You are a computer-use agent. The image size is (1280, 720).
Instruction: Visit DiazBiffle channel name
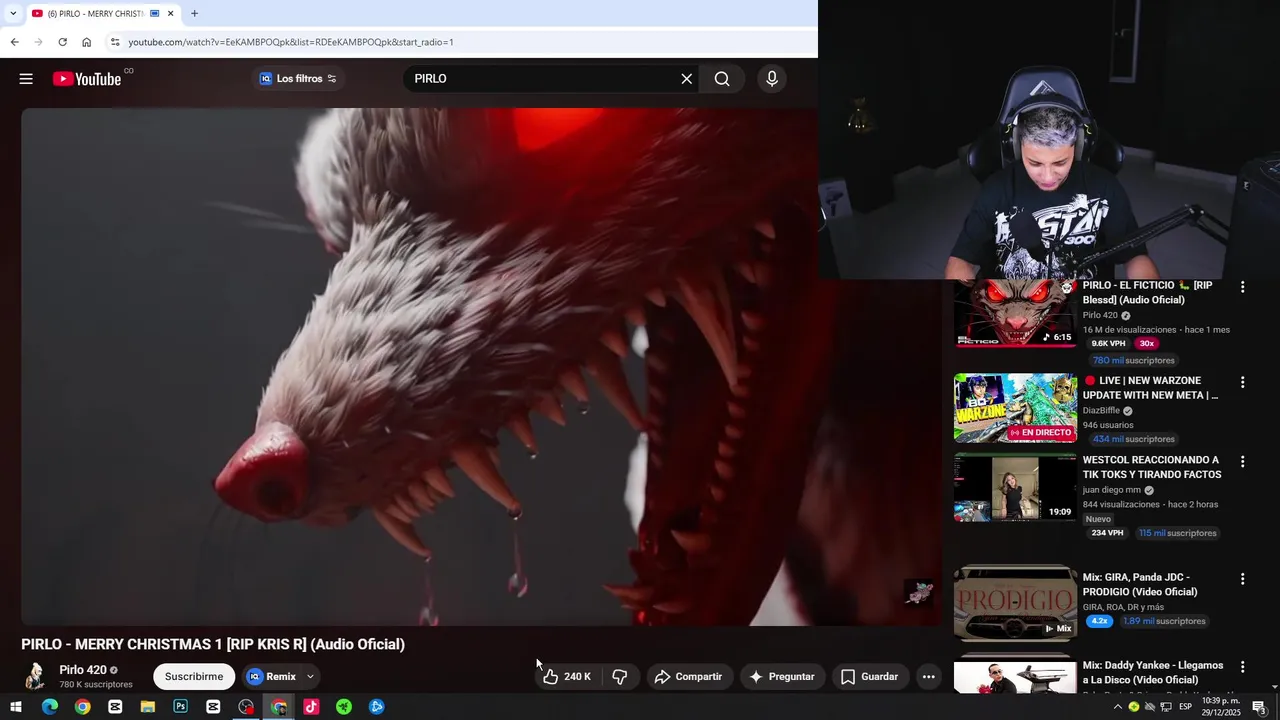[x=1101, y=410]
